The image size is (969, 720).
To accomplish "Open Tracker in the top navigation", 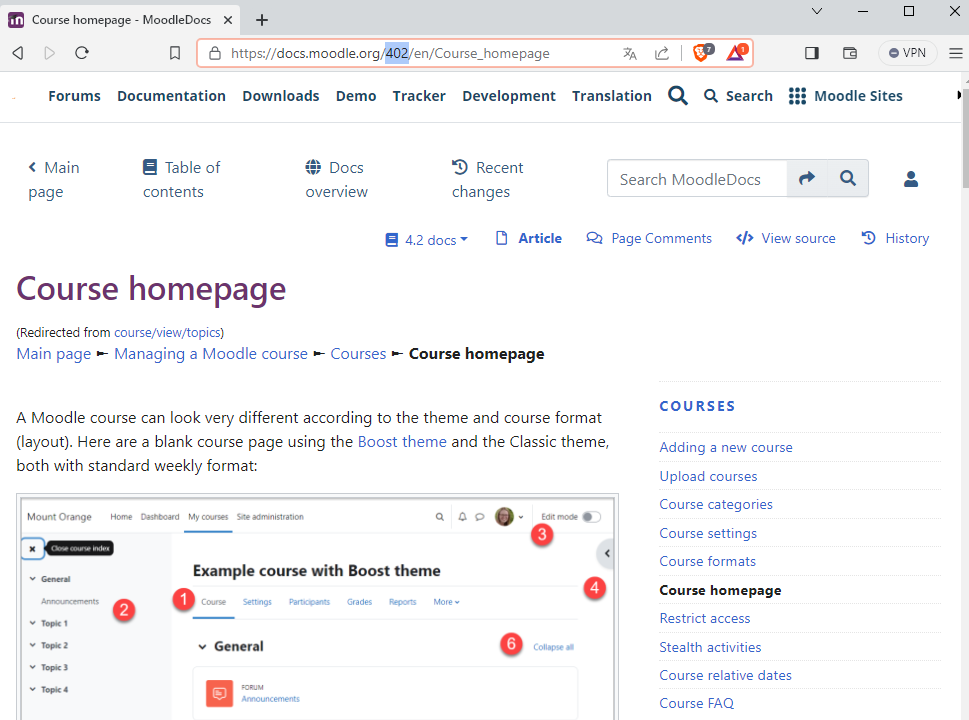I will (419, 96).
